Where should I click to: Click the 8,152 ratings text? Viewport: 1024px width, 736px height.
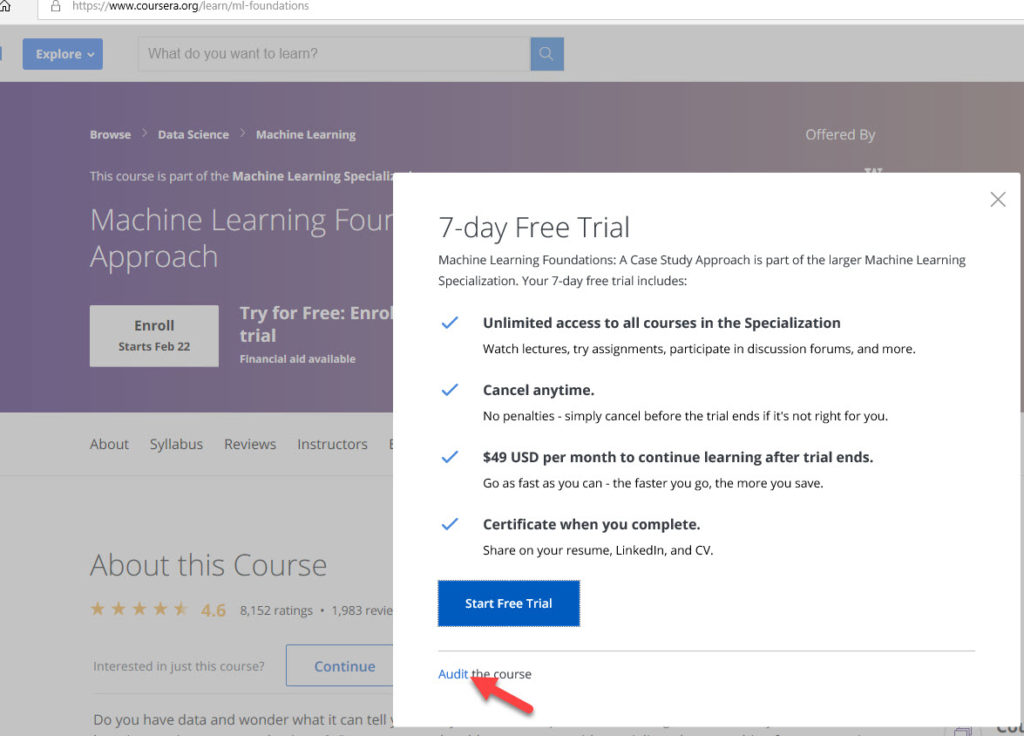point(276,611)
